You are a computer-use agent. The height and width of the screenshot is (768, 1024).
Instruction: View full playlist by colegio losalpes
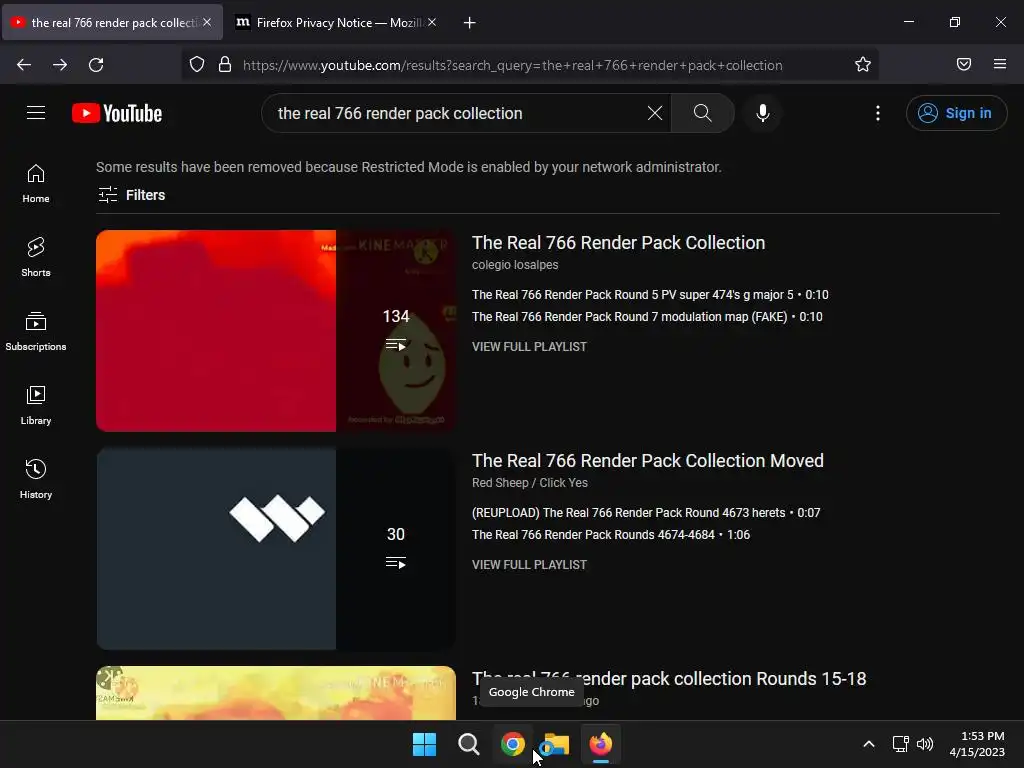click(529, 347)
